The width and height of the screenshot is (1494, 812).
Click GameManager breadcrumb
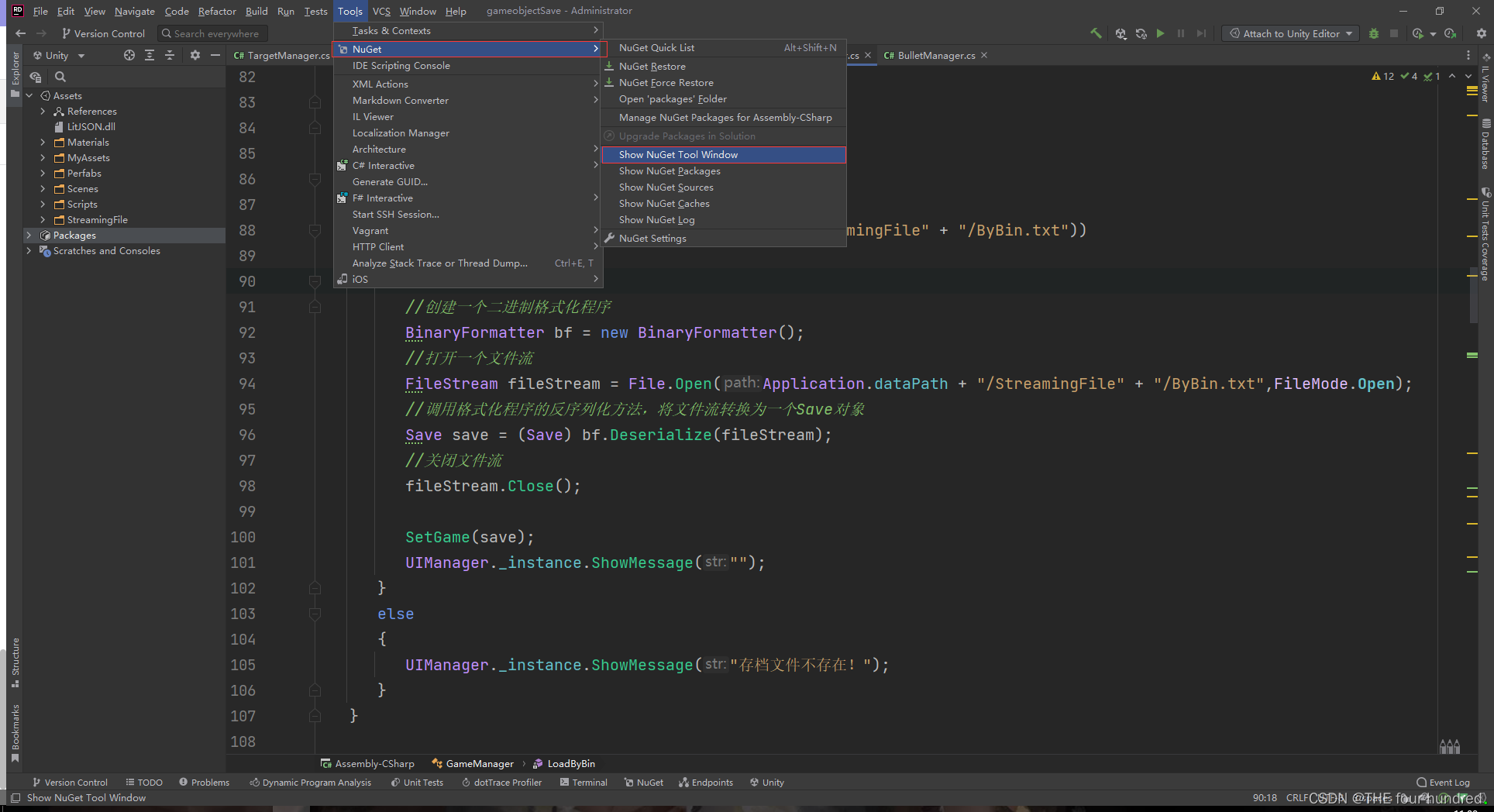473,764
